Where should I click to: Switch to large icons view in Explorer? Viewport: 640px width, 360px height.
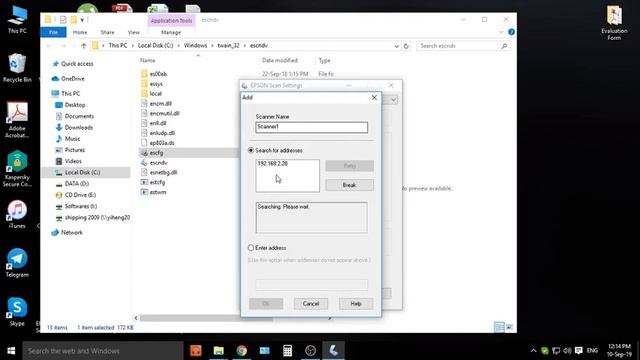point(510,327)
